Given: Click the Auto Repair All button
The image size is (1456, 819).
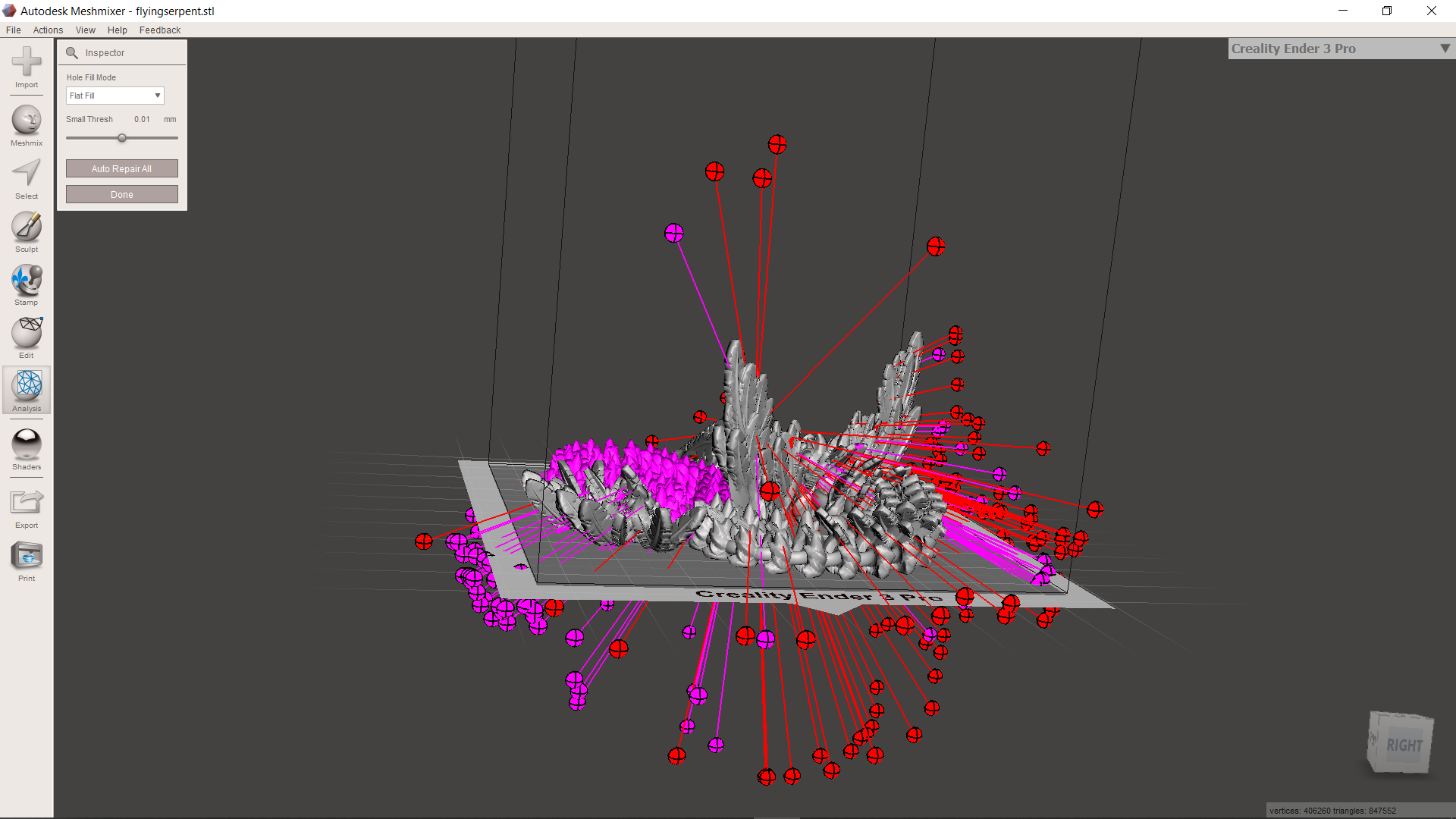Looking at the screenshot, I should 121,168.
